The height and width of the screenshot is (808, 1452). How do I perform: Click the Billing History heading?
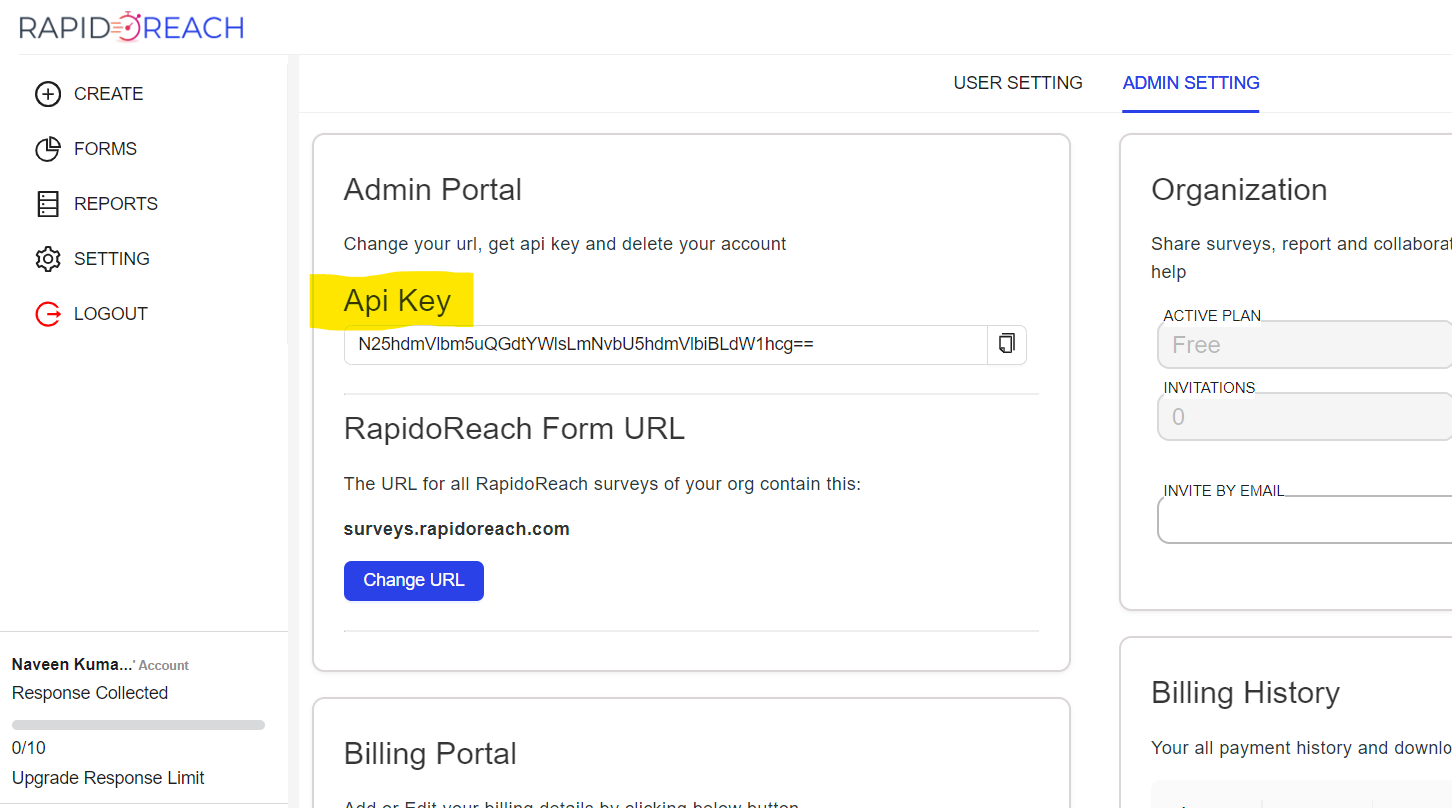pyautogui.click(x=1245, y=693)
